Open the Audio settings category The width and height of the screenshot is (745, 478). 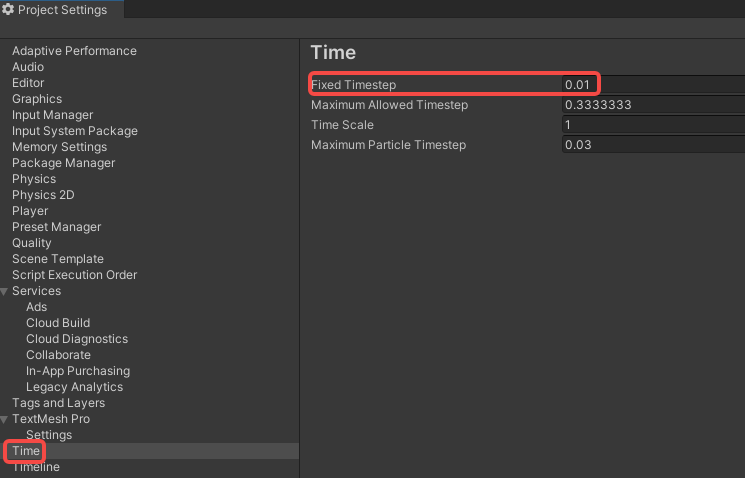click(x=28, y=67)
